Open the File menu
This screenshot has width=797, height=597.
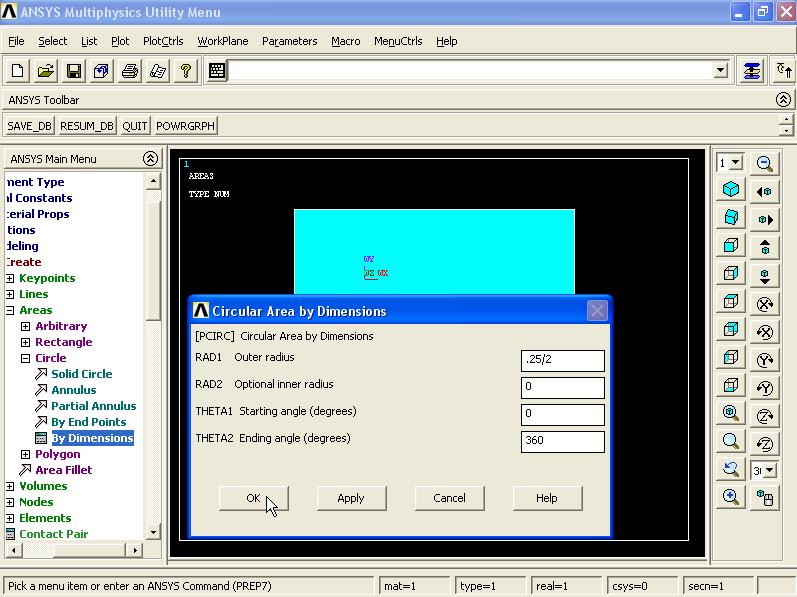[16, 41]
